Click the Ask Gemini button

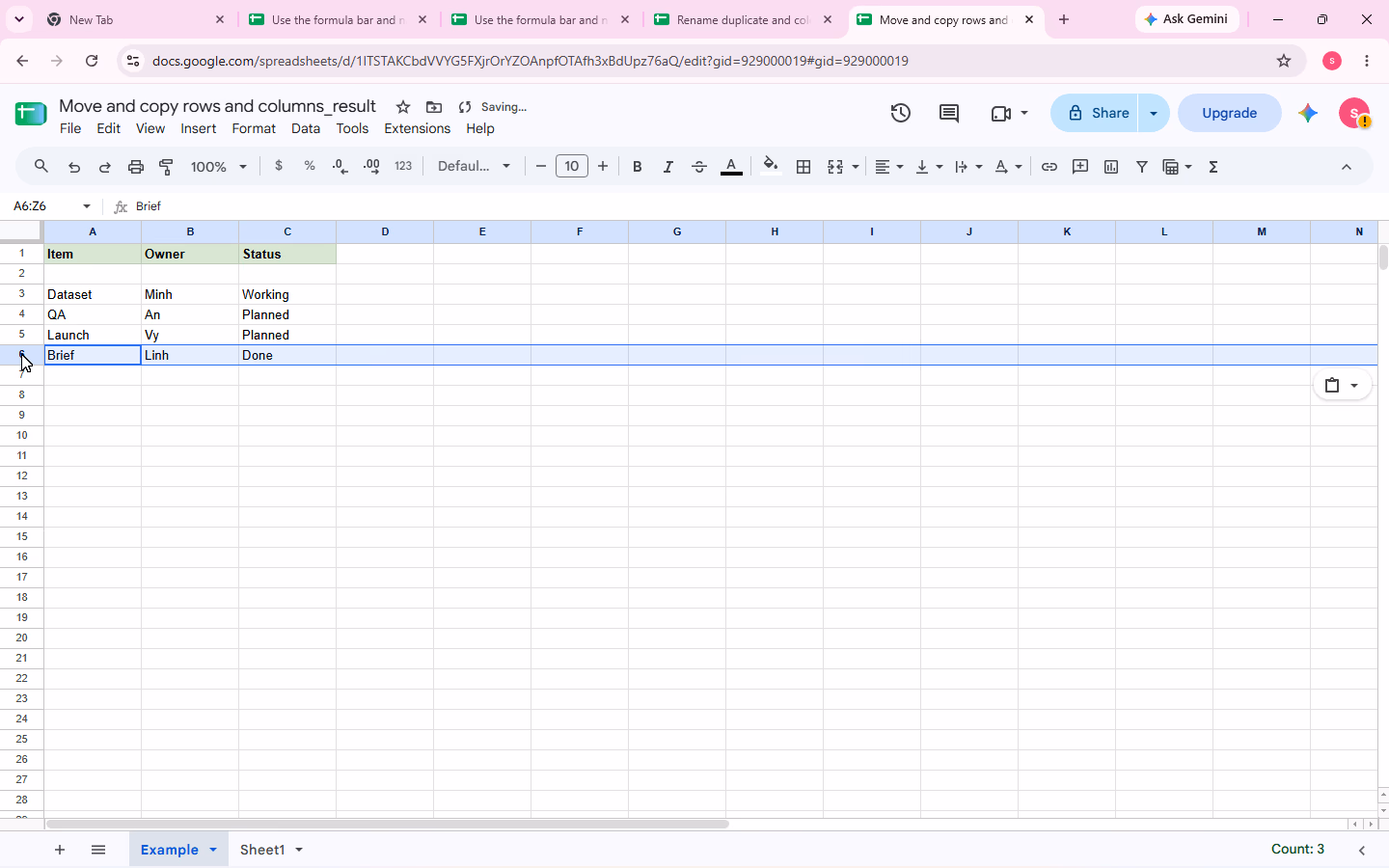click(x=1186, y=19)
